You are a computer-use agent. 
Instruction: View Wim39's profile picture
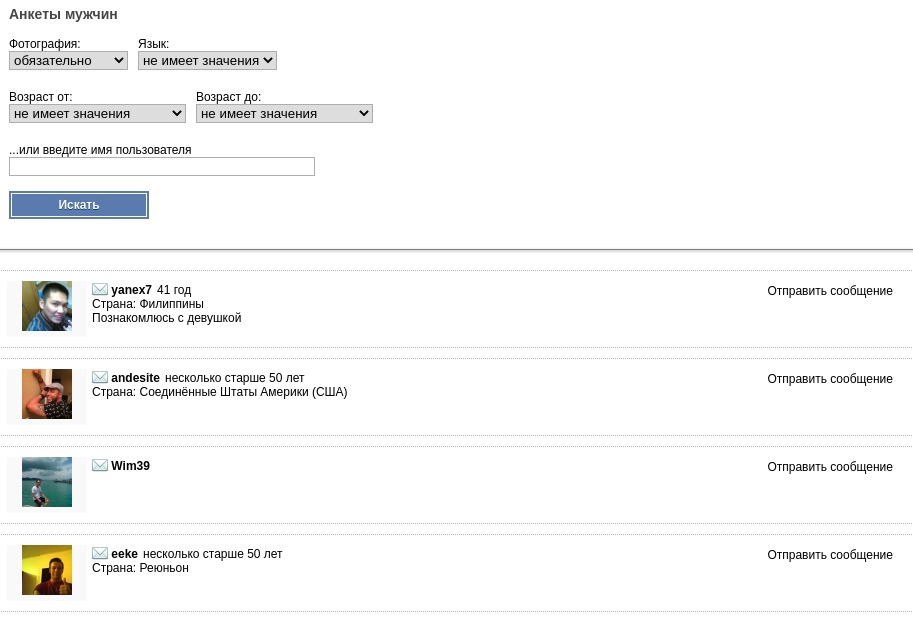(x=47, y=482)
